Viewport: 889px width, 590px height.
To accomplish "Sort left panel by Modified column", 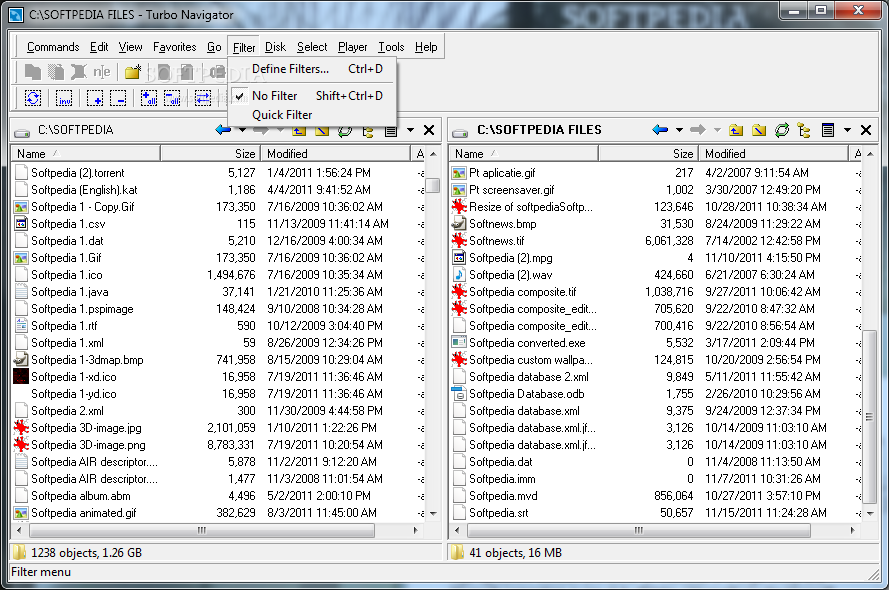I will point(336,154).
